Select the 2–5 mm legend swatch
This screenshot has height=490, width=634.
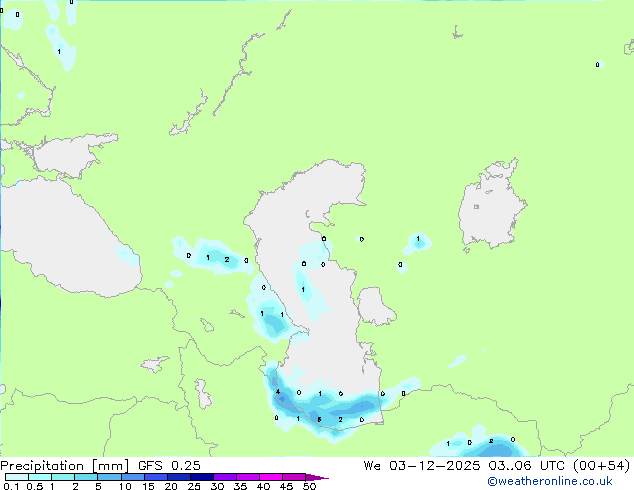(x=86, y=477)
